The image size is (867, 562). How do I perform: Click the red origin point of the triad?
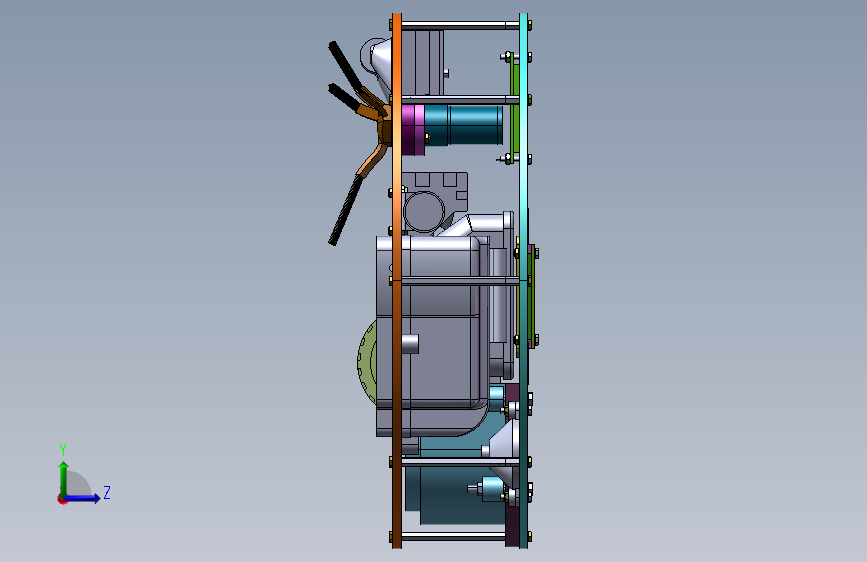tap(61, 499)
